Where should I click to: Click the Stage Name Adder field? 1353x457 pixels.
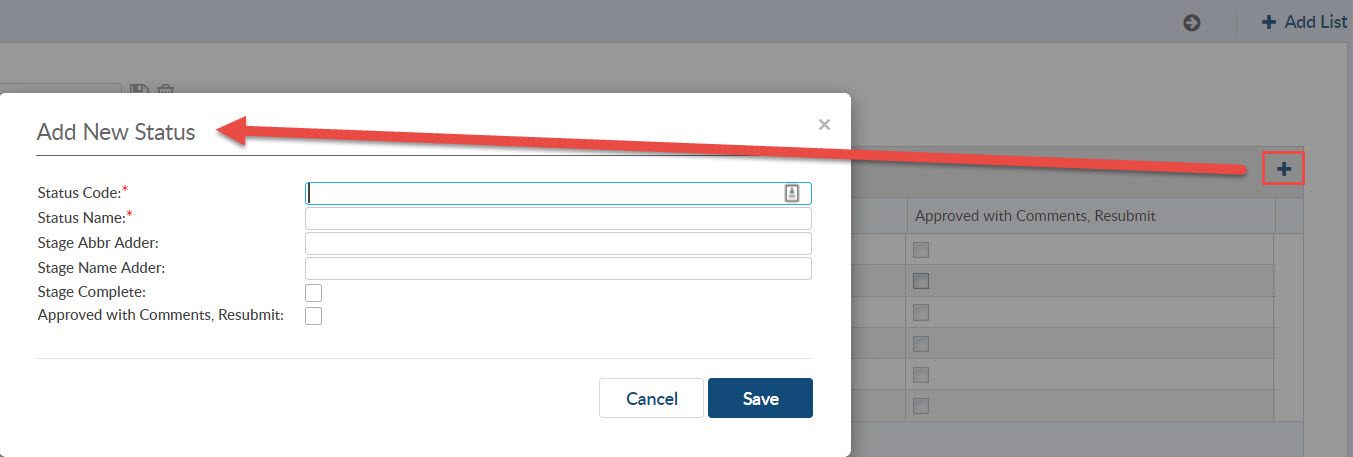point(558,268)
